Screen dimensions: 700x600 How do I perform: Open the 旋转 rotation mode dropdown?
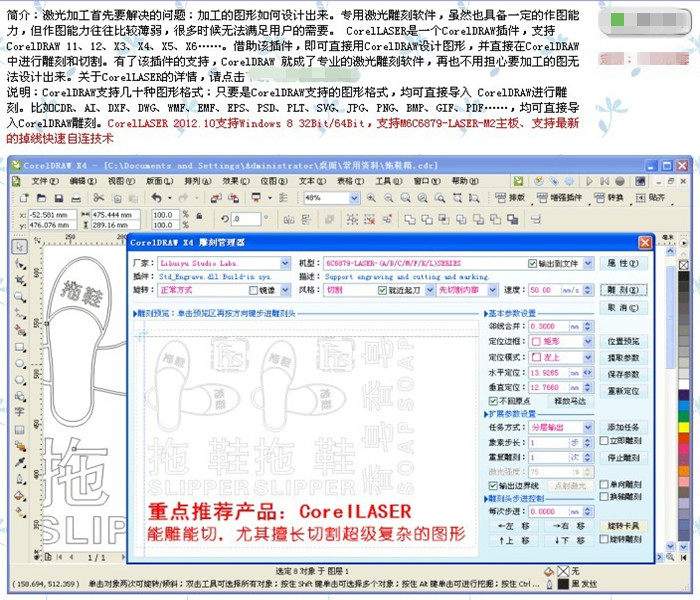click(x=286, y=290)
